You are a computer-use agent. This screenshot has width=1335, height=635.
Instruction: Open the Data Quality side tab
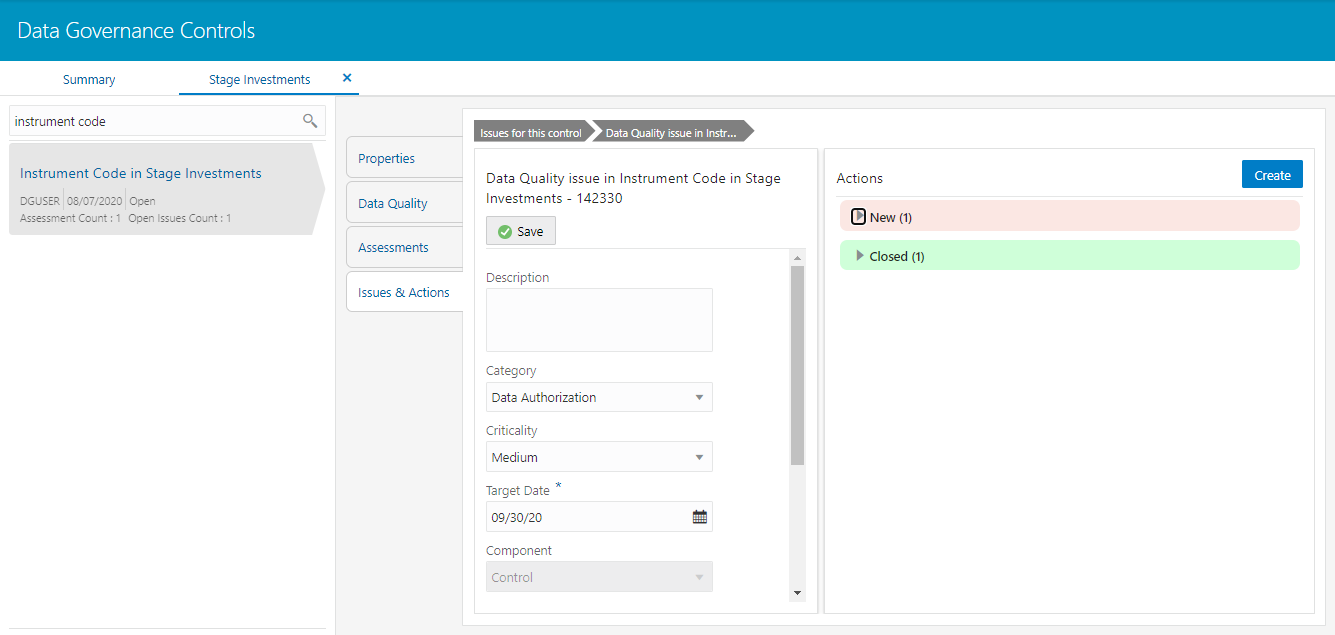click(x=404, y=203)
